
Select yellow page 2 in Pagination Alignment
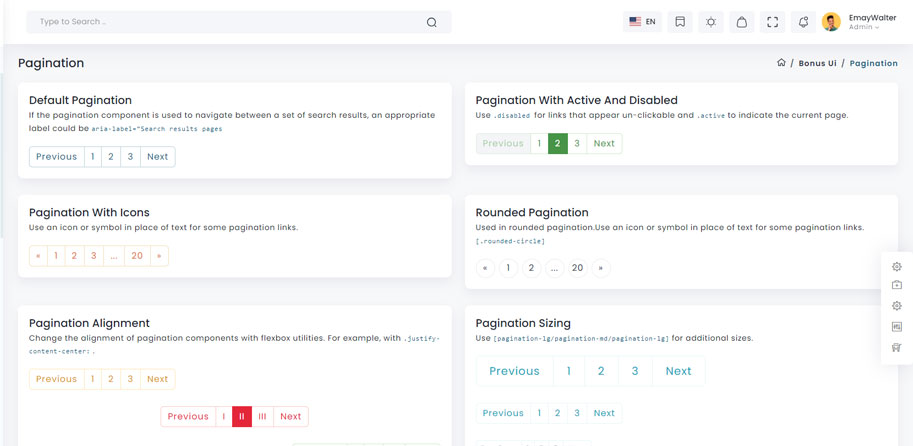point(111,379)
